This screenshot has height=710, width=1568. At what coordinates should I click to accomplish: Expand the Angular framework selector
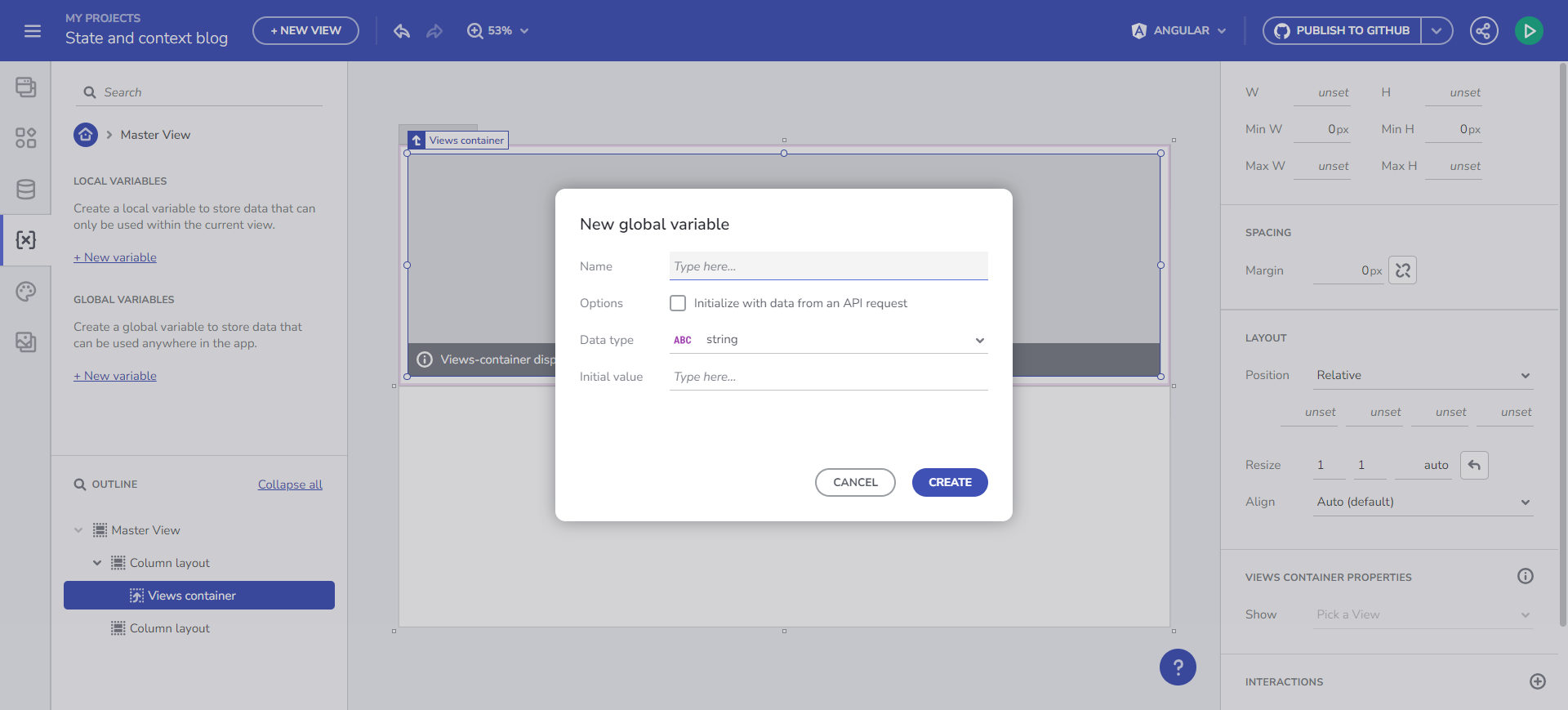pyautogui.click(x=1179, y=31)
